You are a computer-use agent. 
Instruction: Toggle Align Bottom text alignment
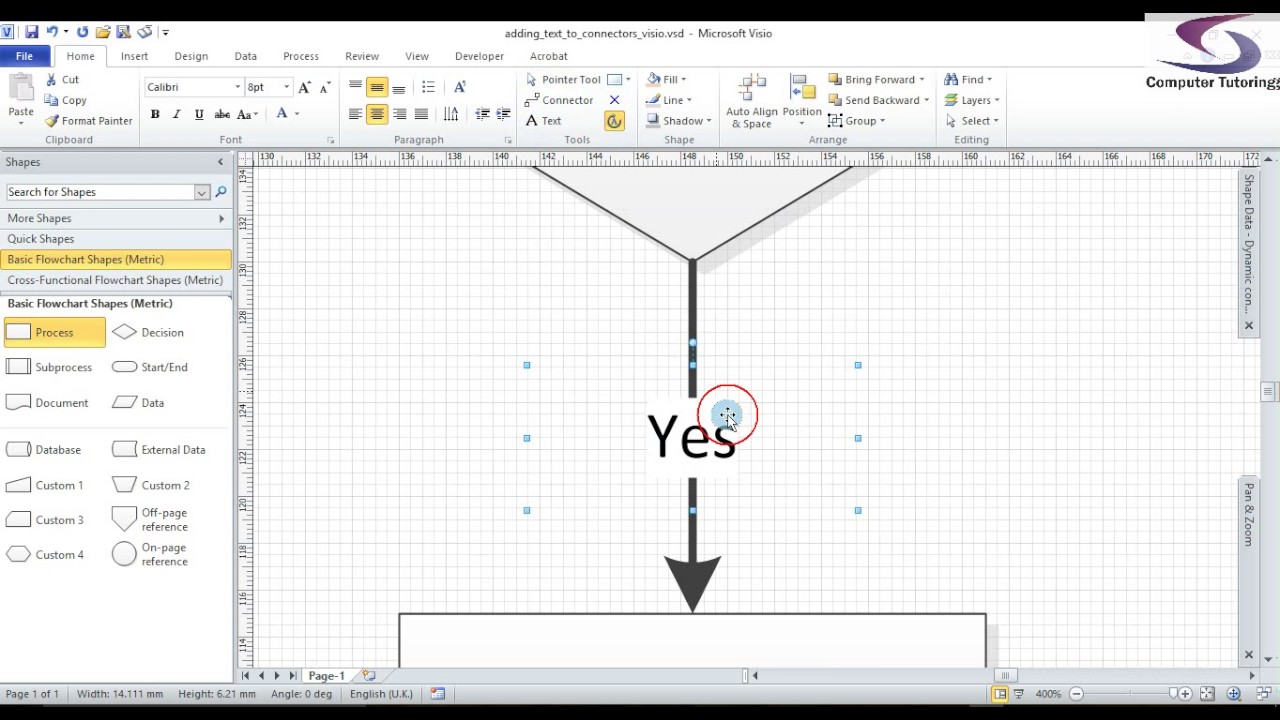click(x=399, y=87)
